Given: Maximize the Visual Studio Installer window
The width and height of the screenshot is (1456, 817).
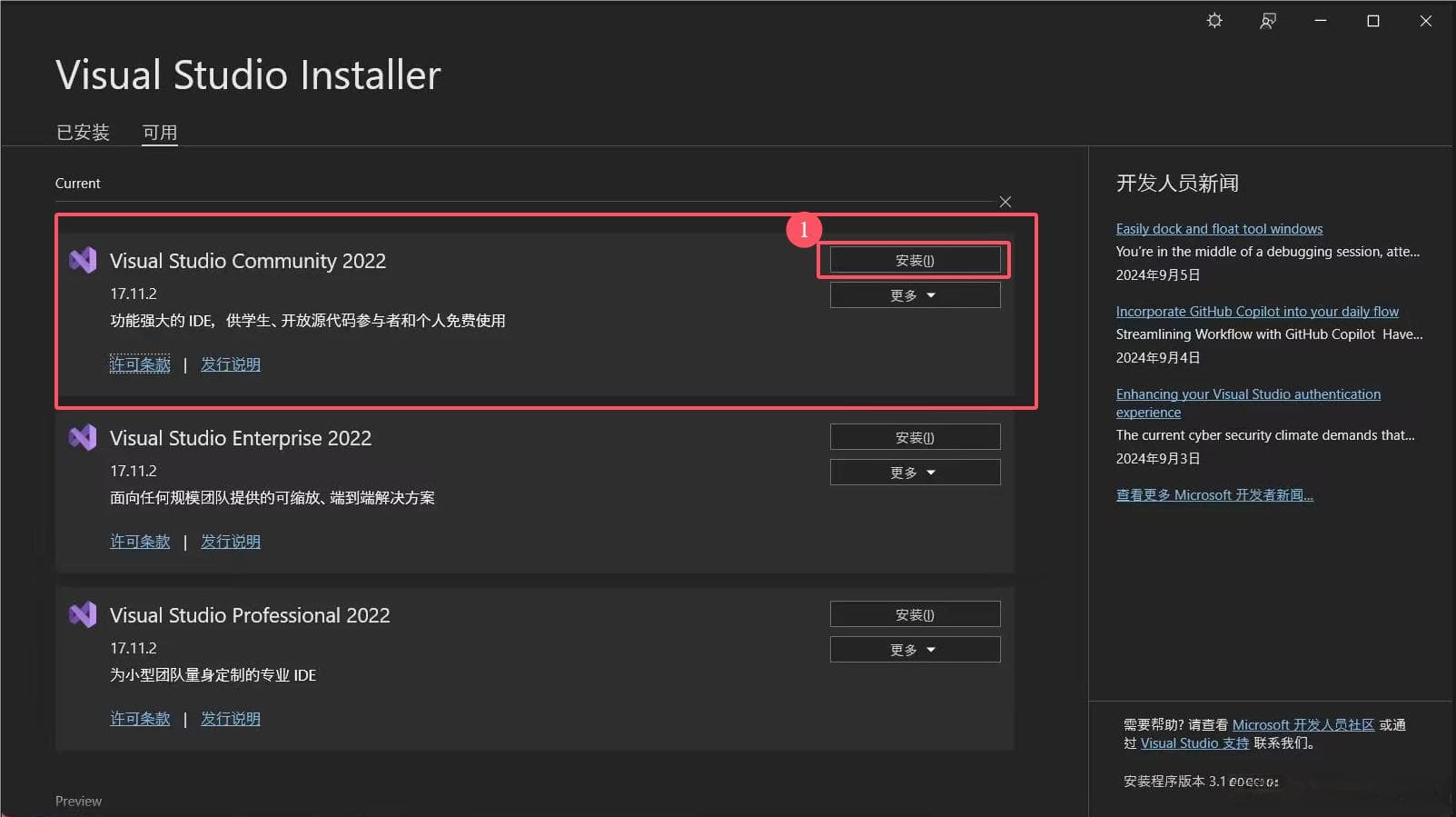Looking at the screenshot, I should point(1373,21).
